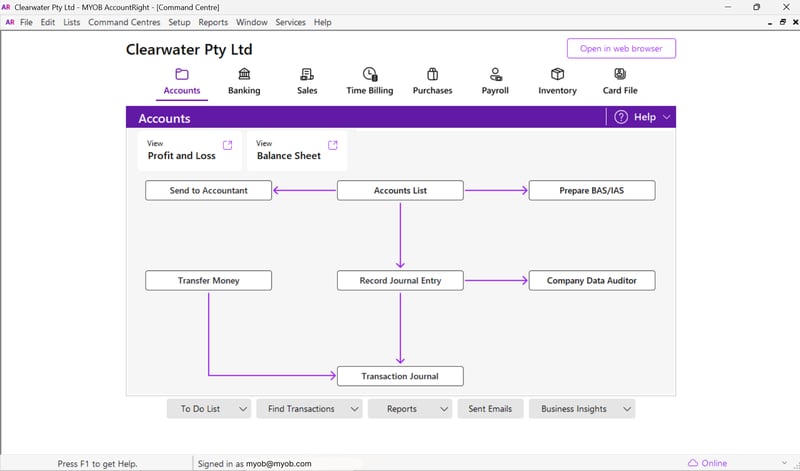
Task: Click the Signed in as myob@myob.com text
Action: tap(255, 464)
